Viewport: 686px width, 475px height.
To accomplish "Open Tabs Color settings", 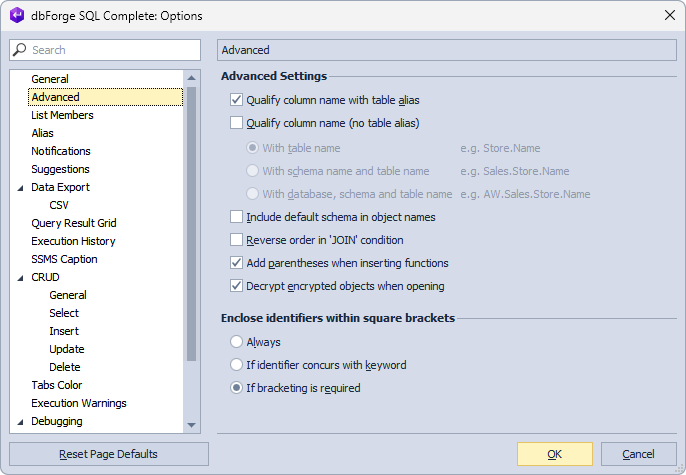I will pos(56,385).
